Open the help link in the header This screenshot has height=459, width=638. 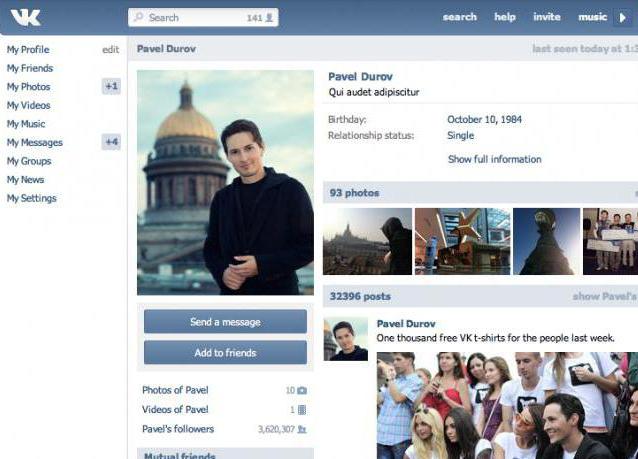coord(505,17)
